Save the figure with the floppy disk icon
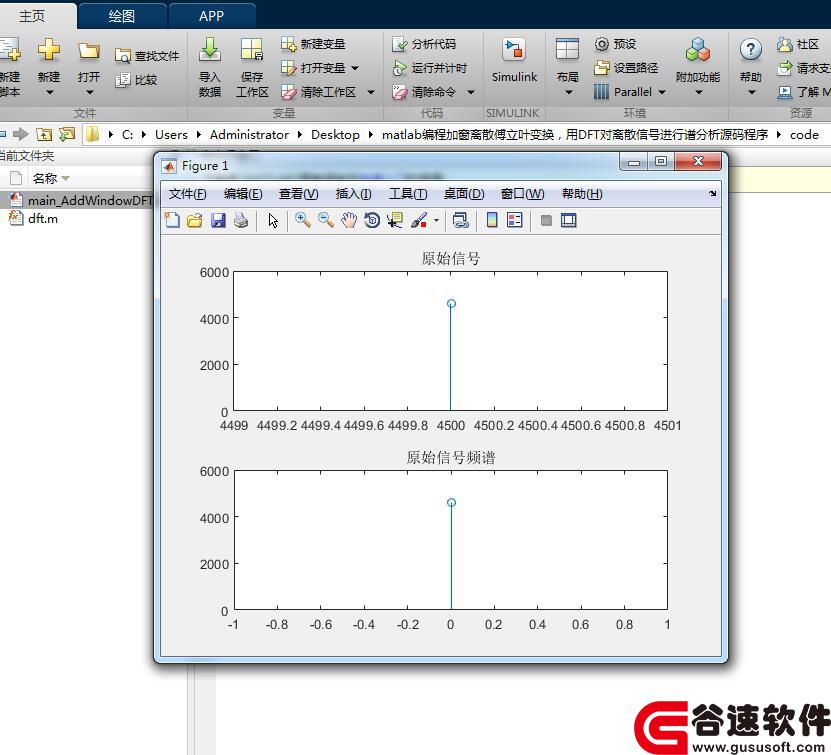This screenshot has width=831, height=755. pyautogui.click(x=218, y=220)
